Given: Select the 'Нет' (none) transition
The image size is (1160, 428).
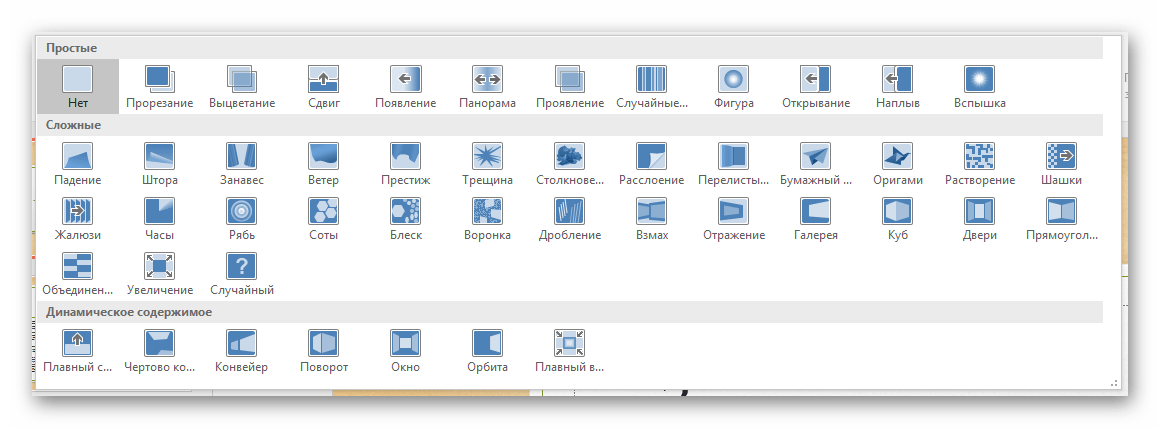Looking at the screenshot, I should click(78, 86).
